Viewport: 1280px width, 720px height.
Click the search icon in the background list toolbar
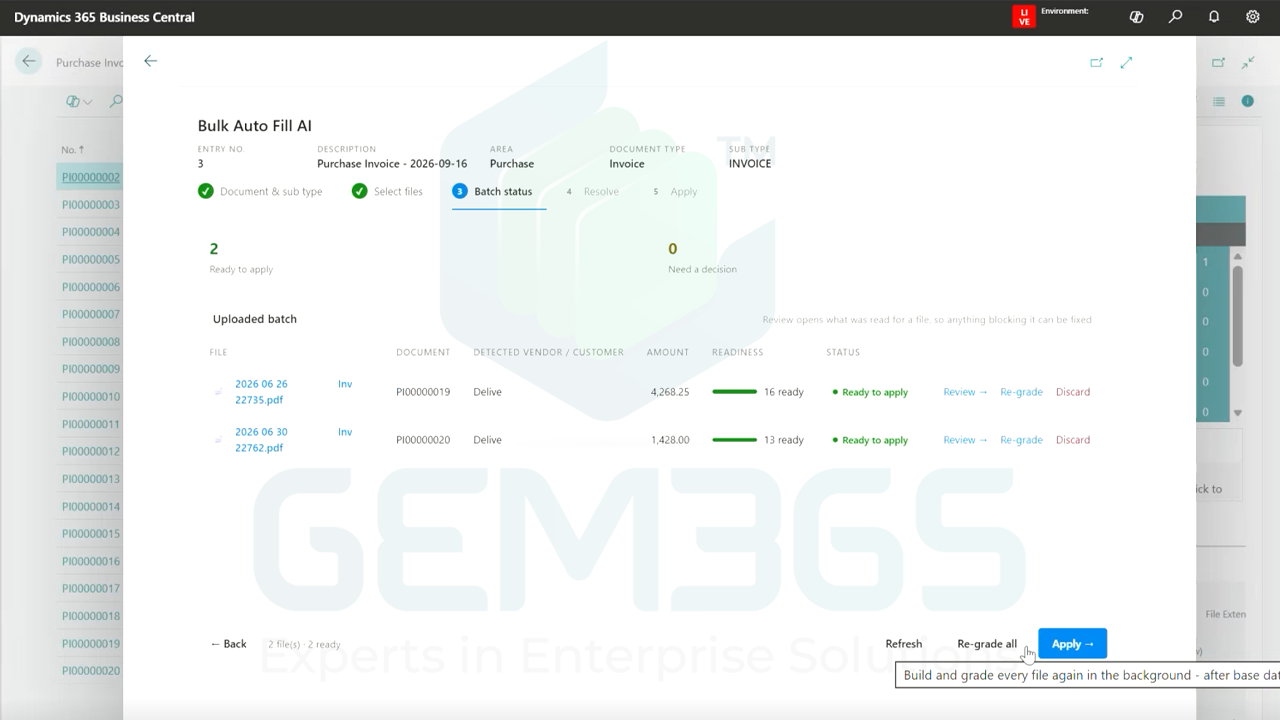116,101
